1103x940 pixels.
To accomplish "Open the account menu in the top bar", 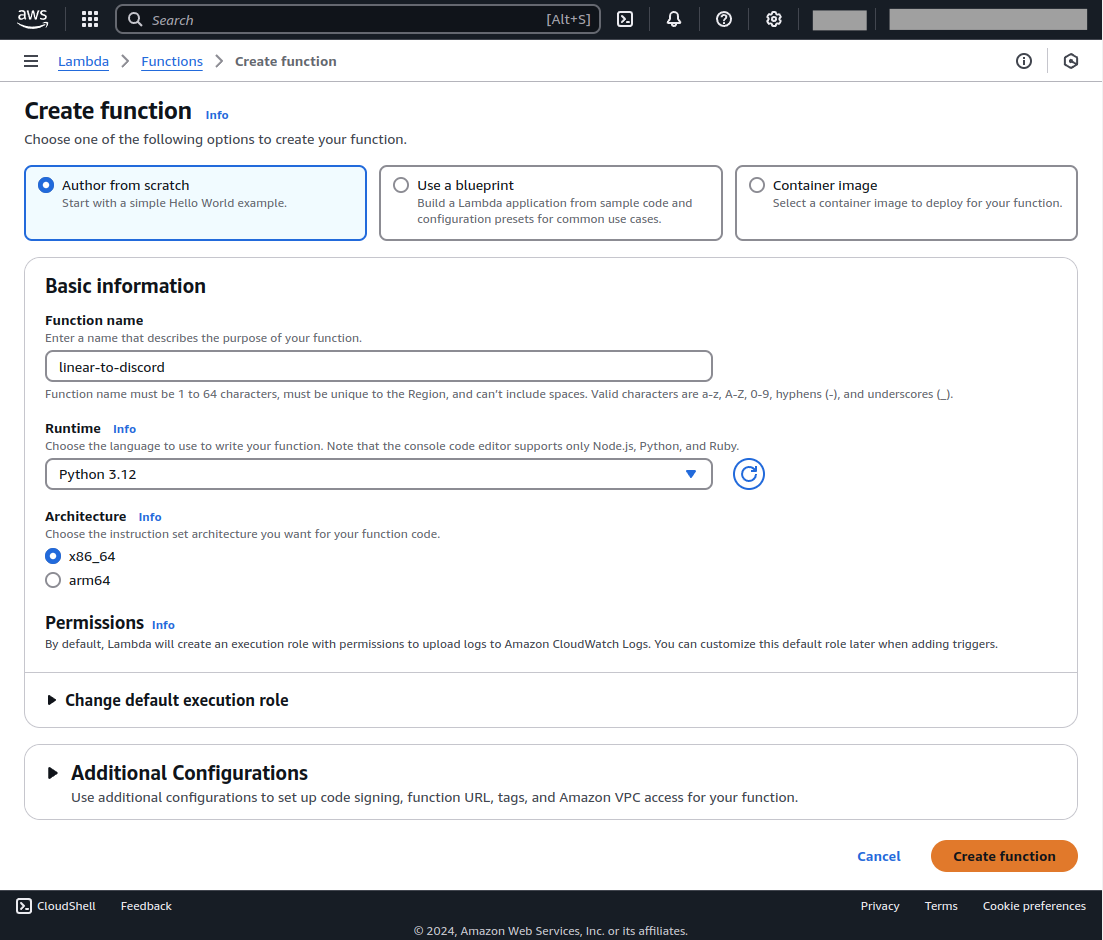I will pyautogui.click(x=988, y=20).
